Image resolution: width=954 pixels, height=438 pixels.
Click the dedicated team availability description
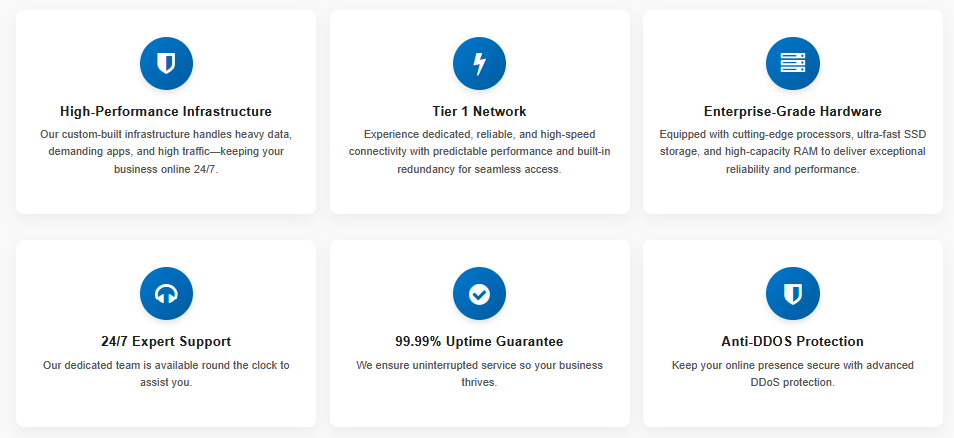tap(166, 373)
